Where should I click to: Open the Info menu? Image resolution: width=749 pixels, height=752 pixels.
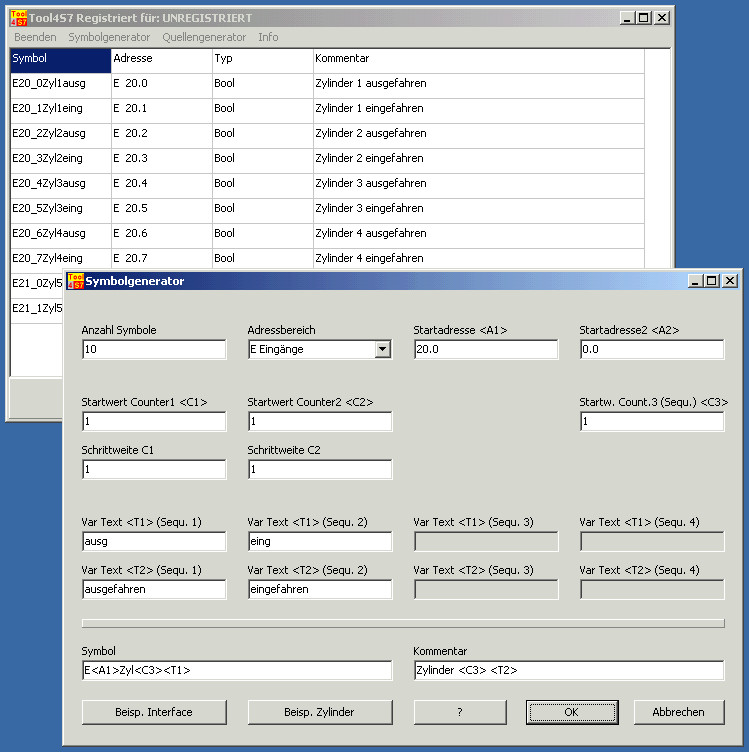(268, 37)
